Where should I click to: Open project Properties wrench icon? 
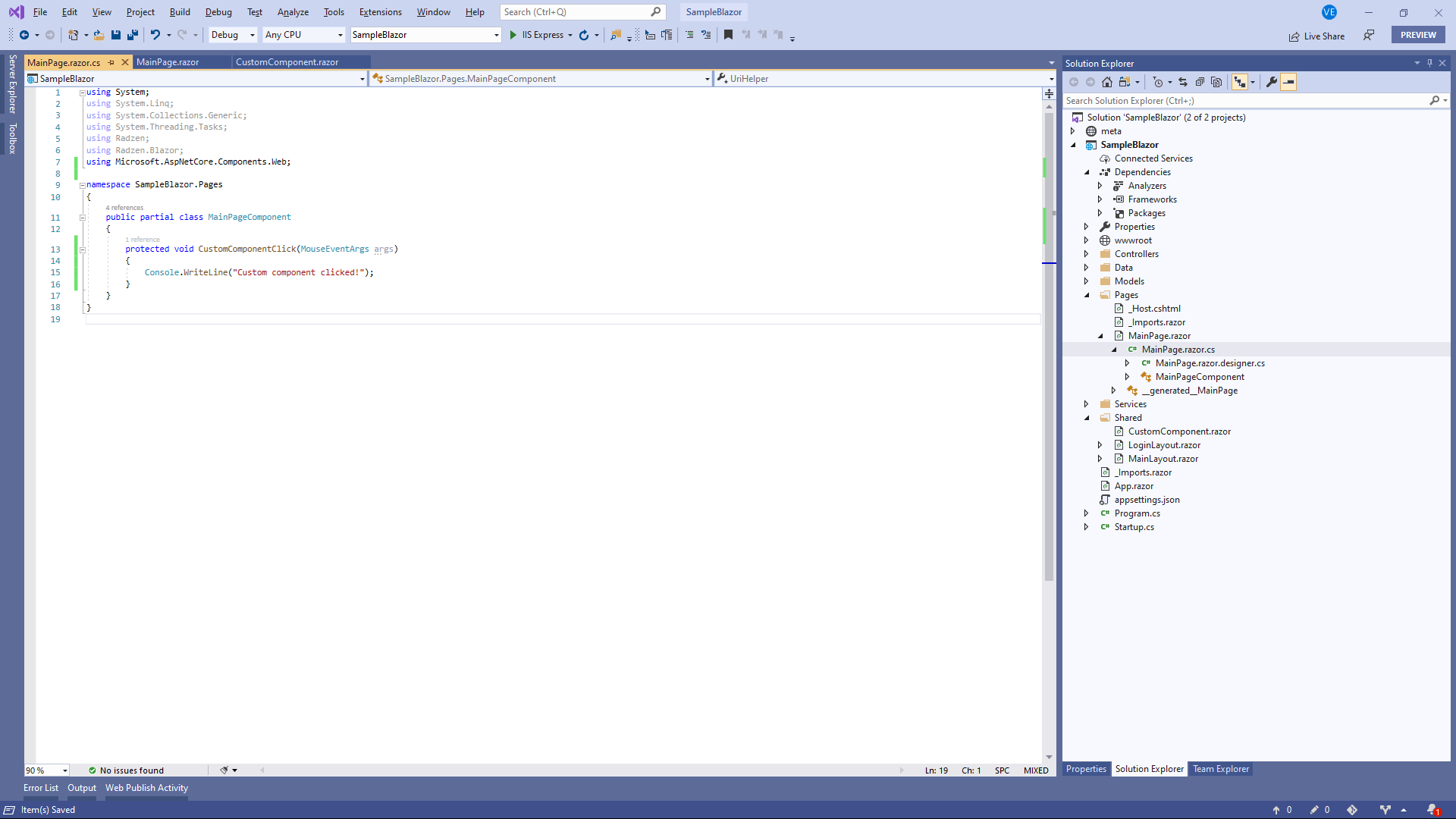point(1272,82)
